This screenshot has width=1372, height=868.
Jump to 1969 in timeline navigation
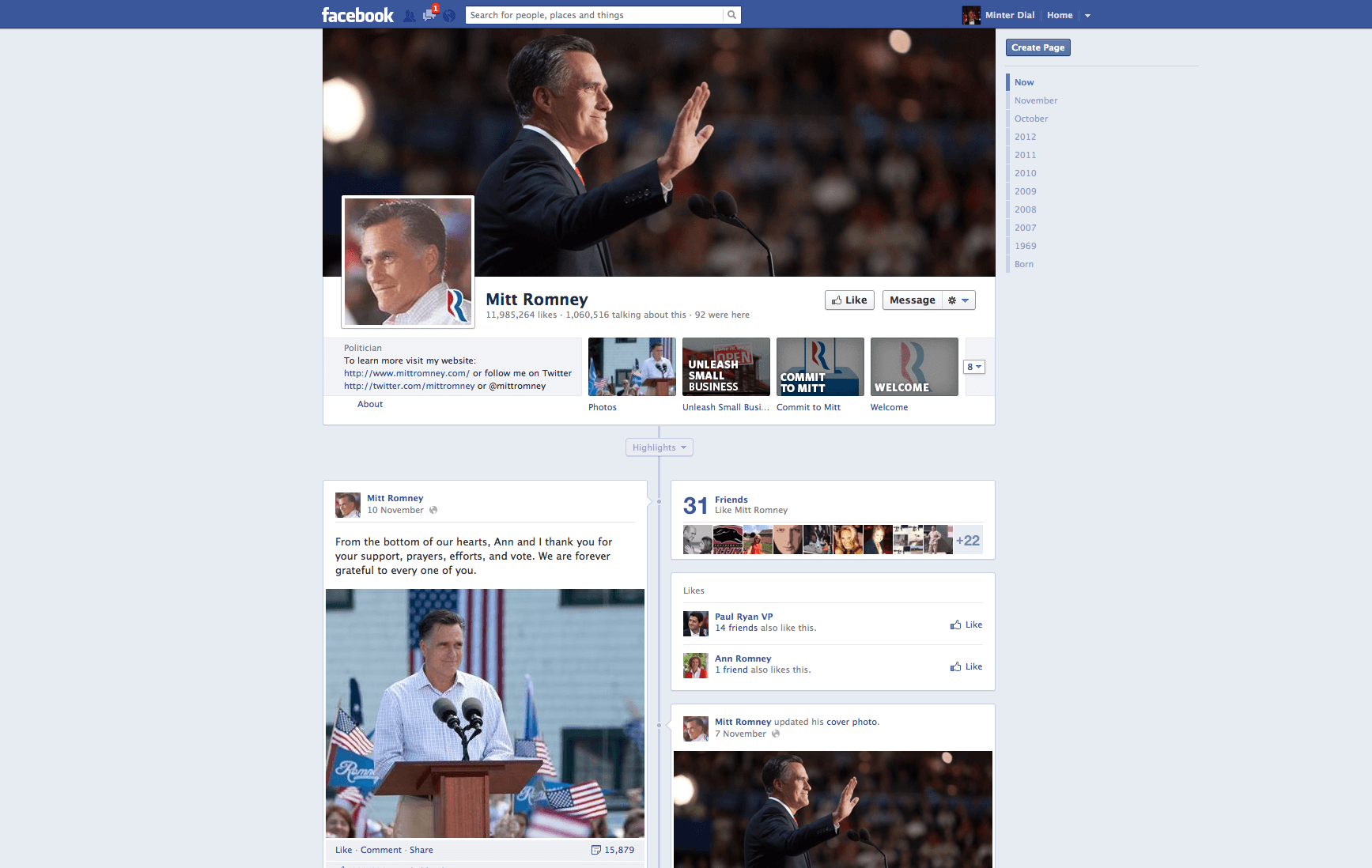click(1025, 246)
